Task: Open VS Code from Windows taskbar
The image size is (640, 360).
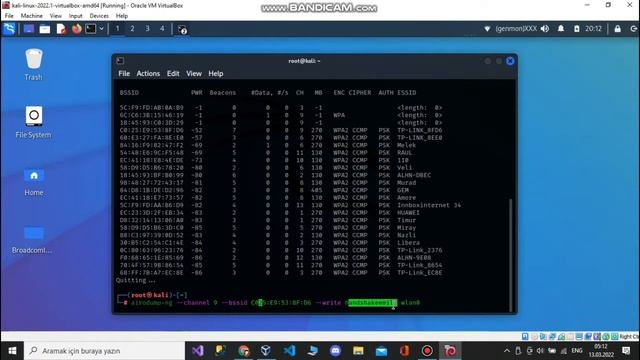Action: (x=289, y=351)
